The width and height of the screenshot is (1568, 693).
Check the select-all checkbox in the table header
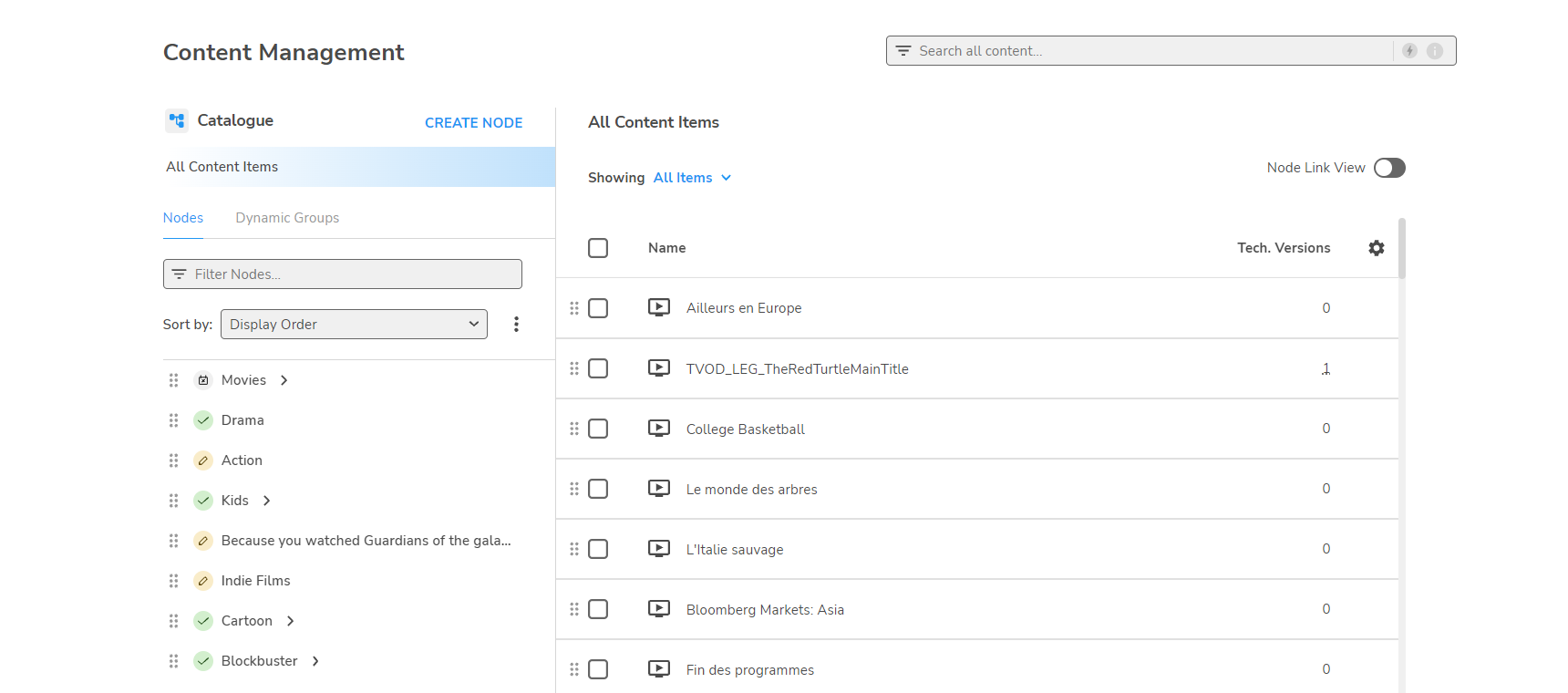(598, 248)
